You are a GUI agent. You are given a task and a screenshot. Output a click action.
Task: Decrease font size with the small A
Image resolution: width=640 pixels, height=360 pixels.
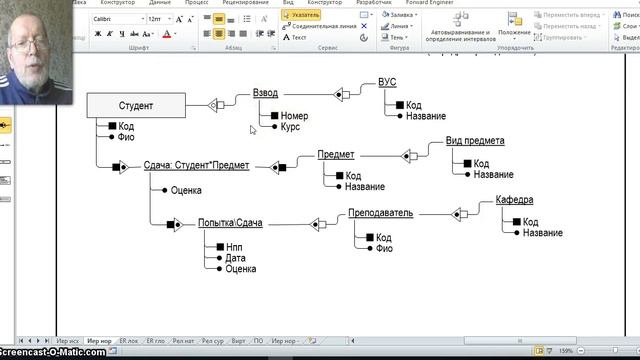191,19
